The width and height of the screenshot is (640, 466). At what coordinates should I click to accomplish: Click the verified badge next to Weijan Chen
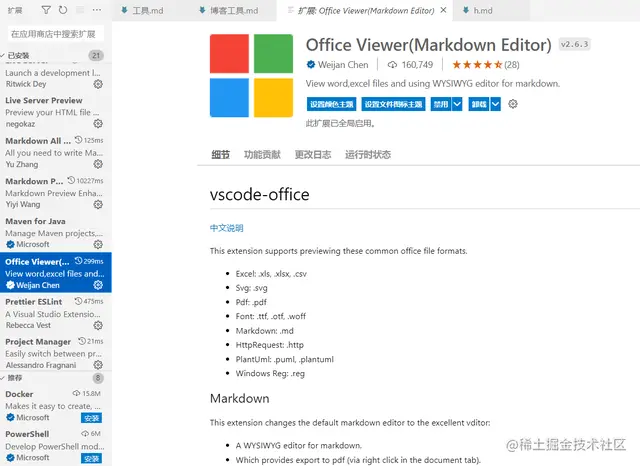pyautogui.click(x=311, y=64)
